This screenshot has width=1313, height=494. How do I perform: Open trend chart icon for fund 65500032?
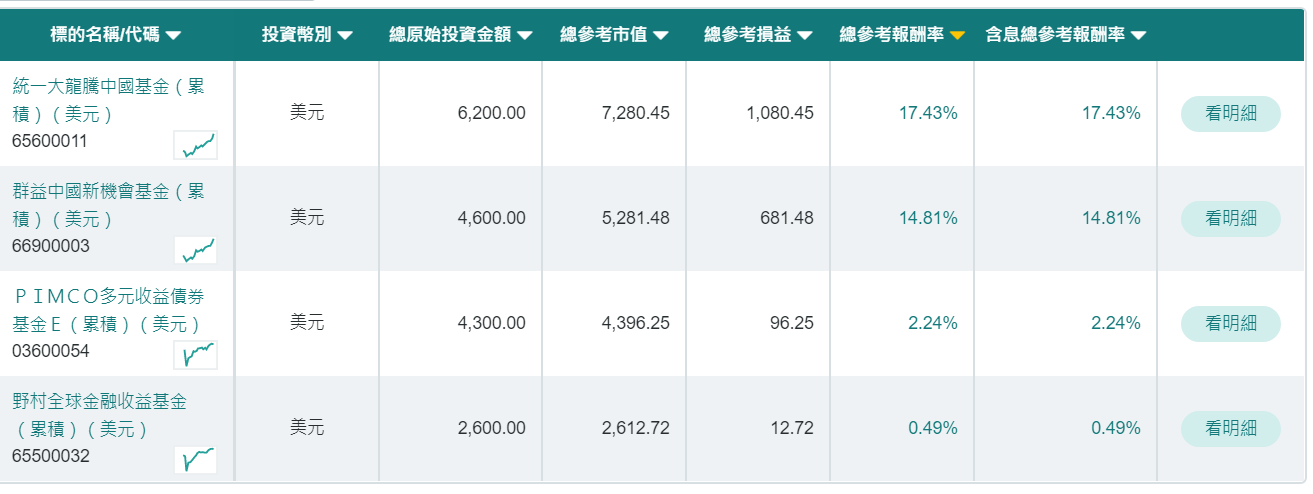[195, 460]
